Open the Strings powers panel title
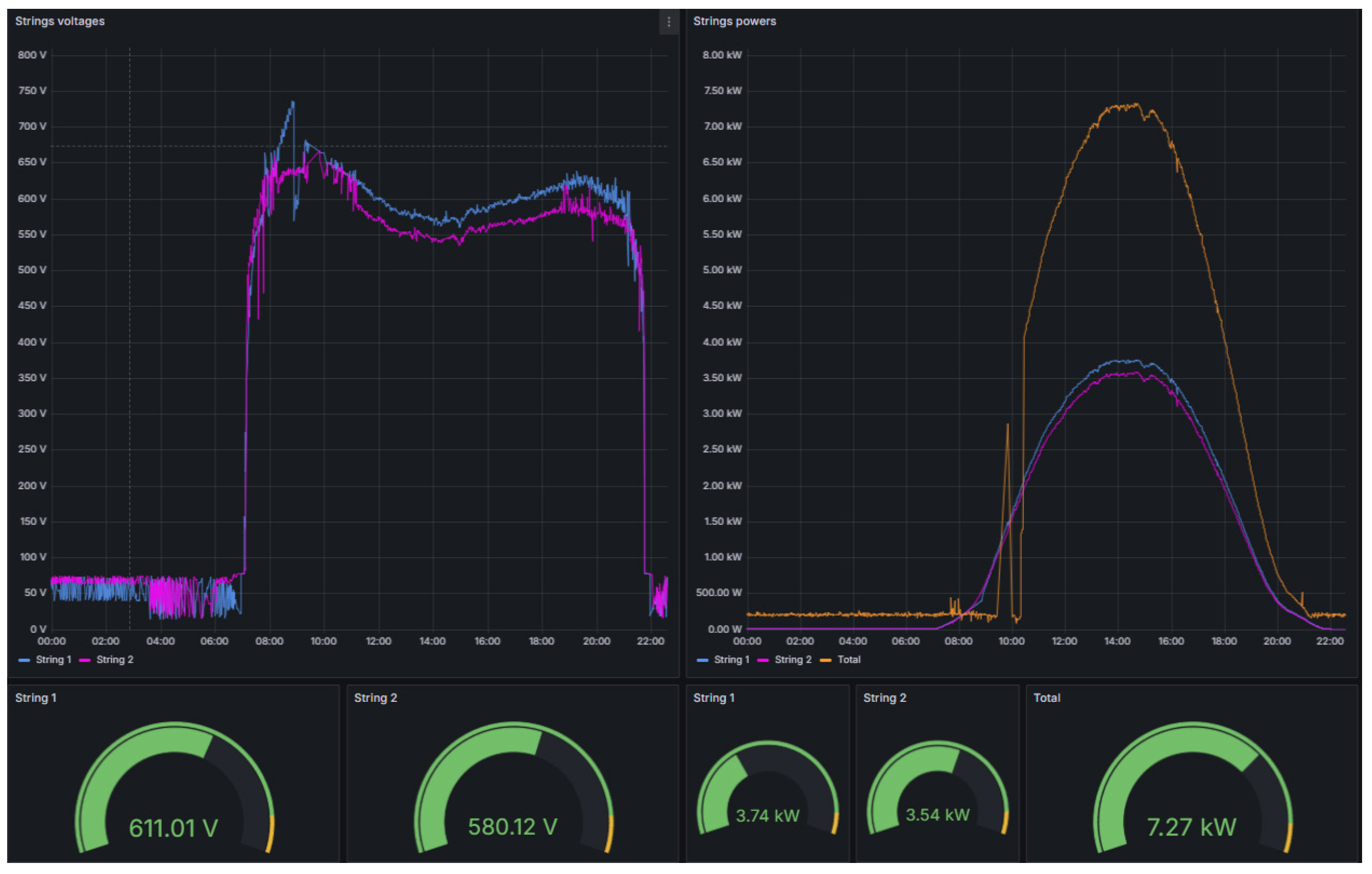 [x=734, y=21]
